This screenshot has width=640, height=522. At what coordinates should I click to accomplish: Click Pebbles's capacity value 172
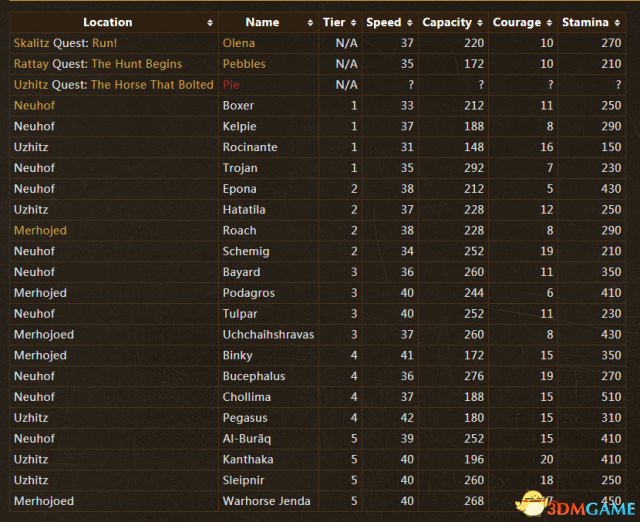(x=474, y=64)
